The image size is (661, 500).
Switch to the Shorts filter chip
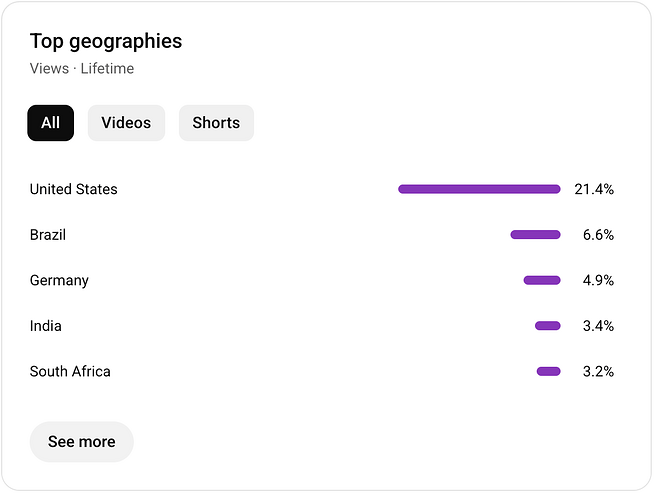tap(216, 123)
